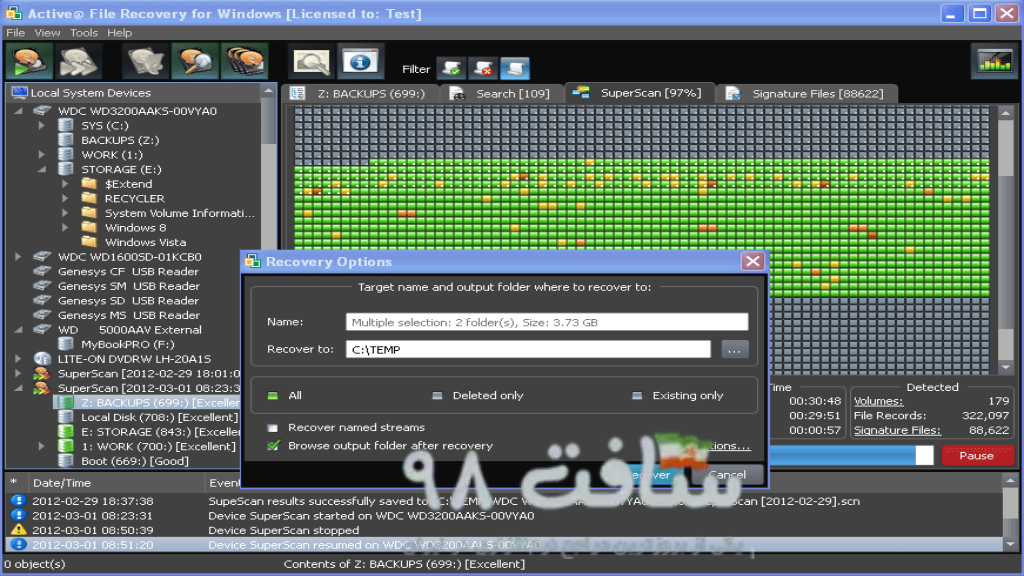
Task: Click the SuperScan [2012-02-29 18:01 scan result icon
Action: (x=42, y=374)
